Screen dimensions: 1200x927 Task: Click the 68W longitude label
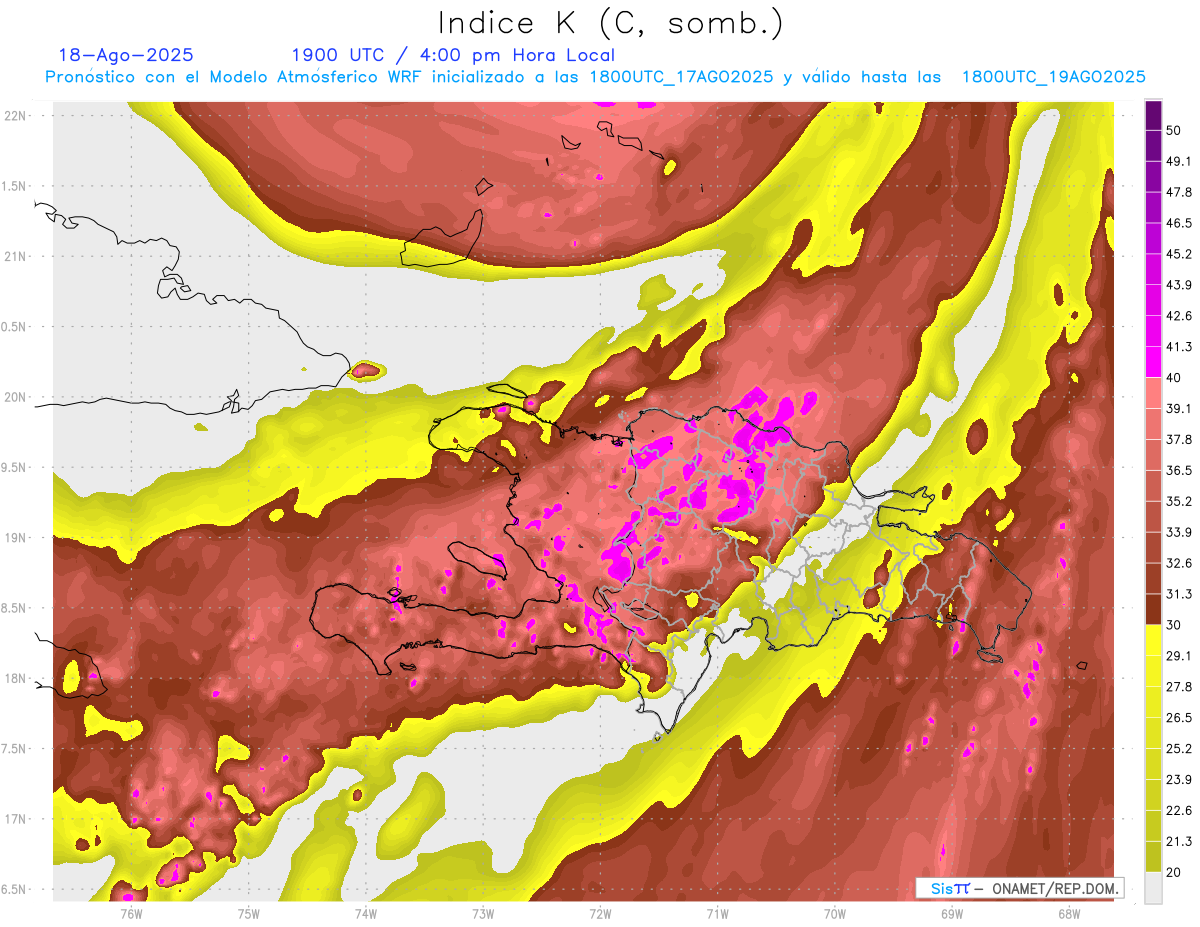pos(1069,913)
